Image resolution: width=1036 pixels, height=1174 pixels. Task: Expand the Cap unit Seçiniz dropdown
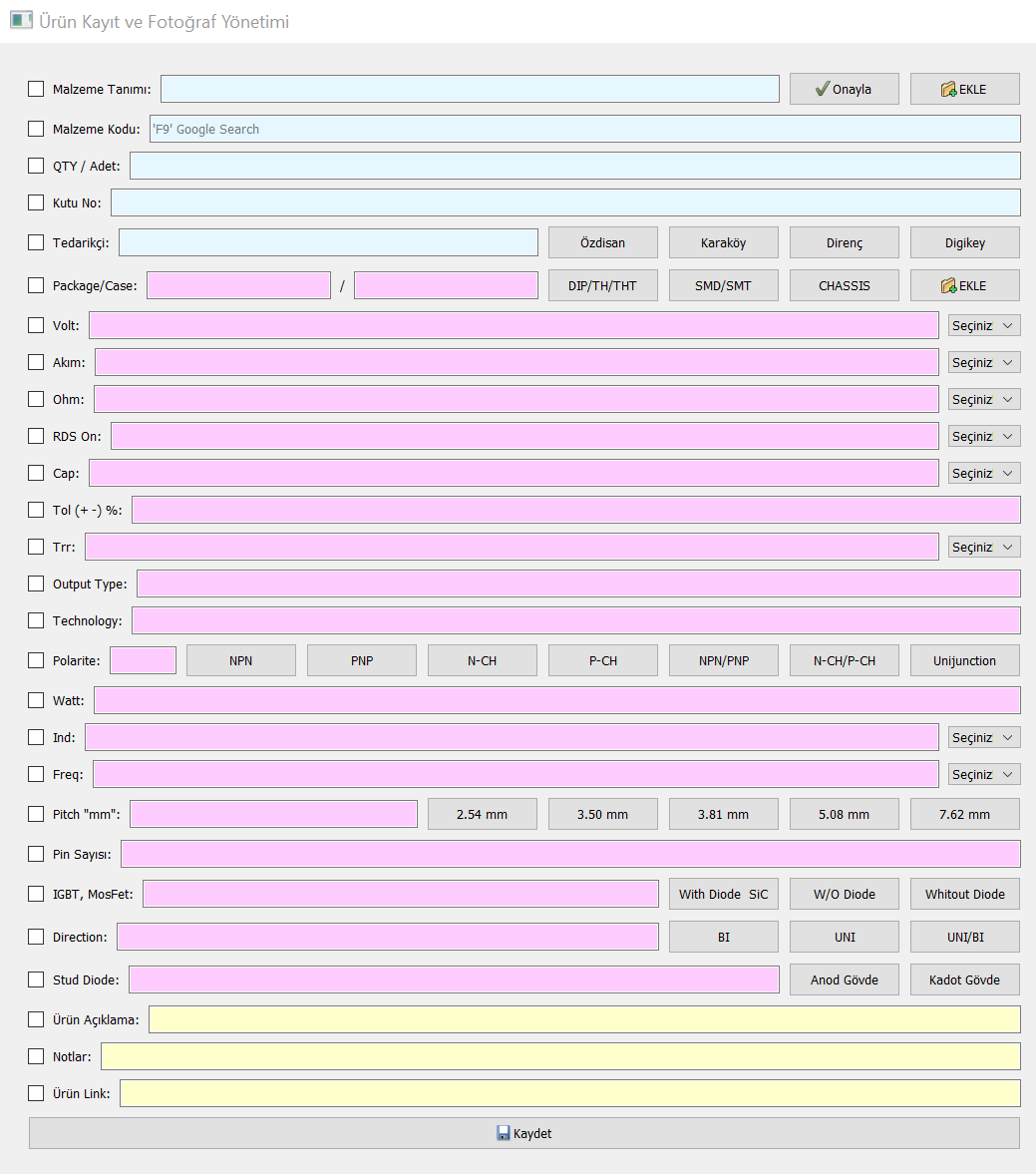(x=983, y=473)
